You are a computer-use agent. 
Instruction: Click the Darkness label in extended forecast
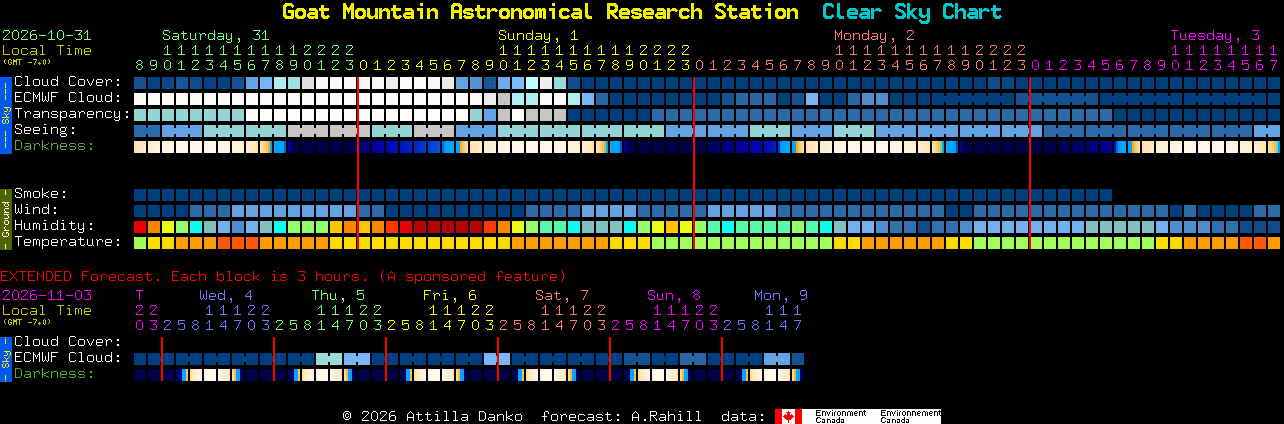pyautogui.click(x=54, y=374)
